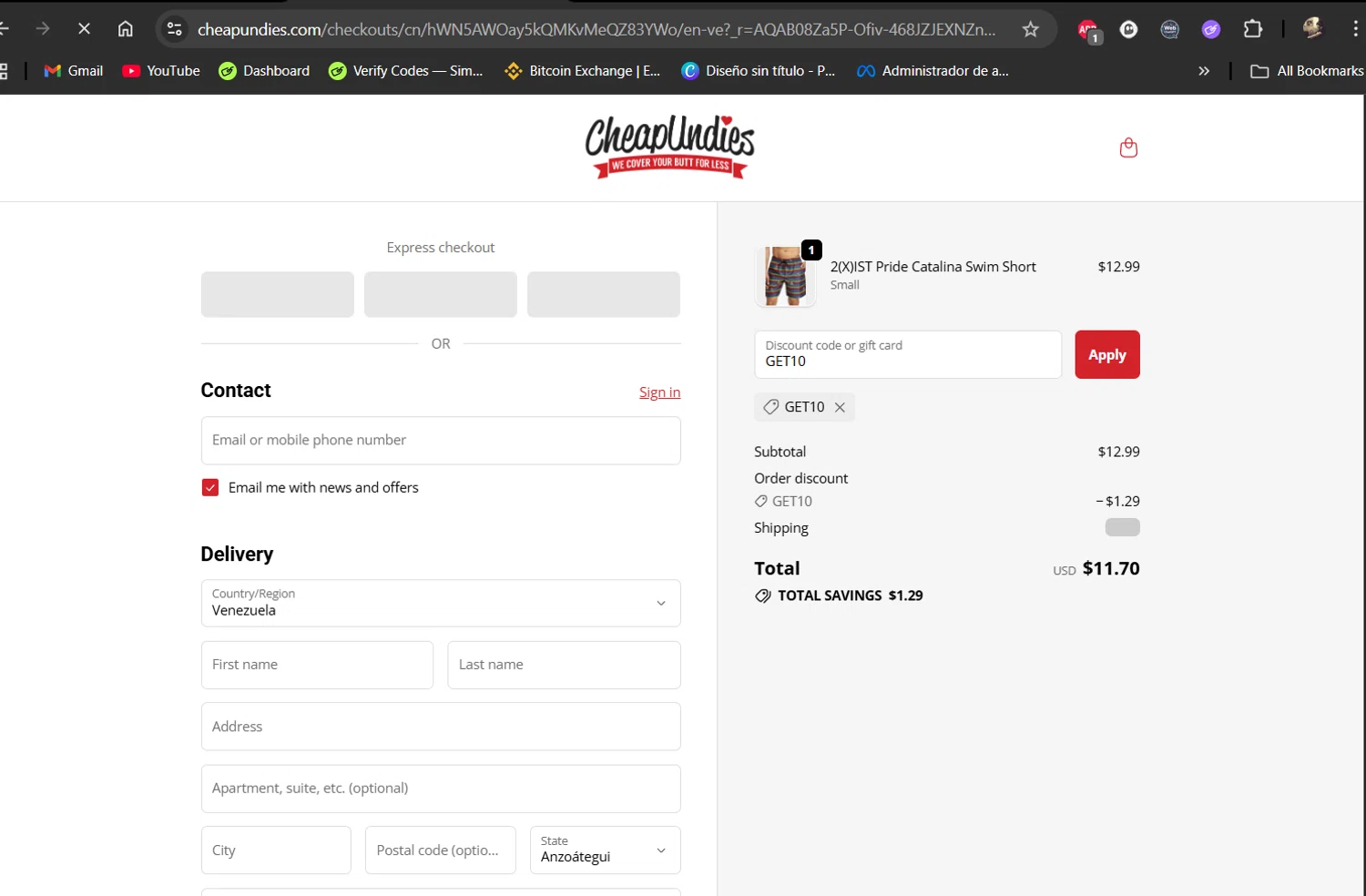Go to the browser home page icon
This screenshot has width=1366, height=896.
pos(126,29)
